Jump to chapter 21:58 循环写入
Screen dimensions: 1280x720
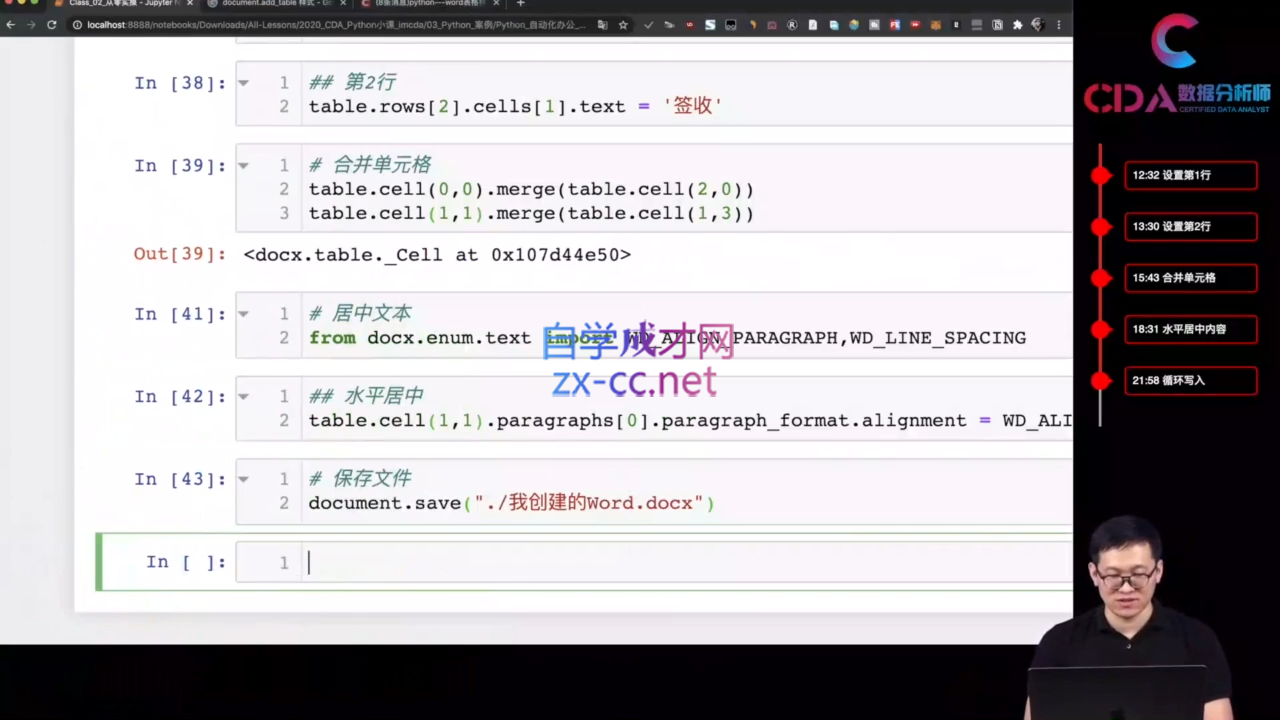1190,380
